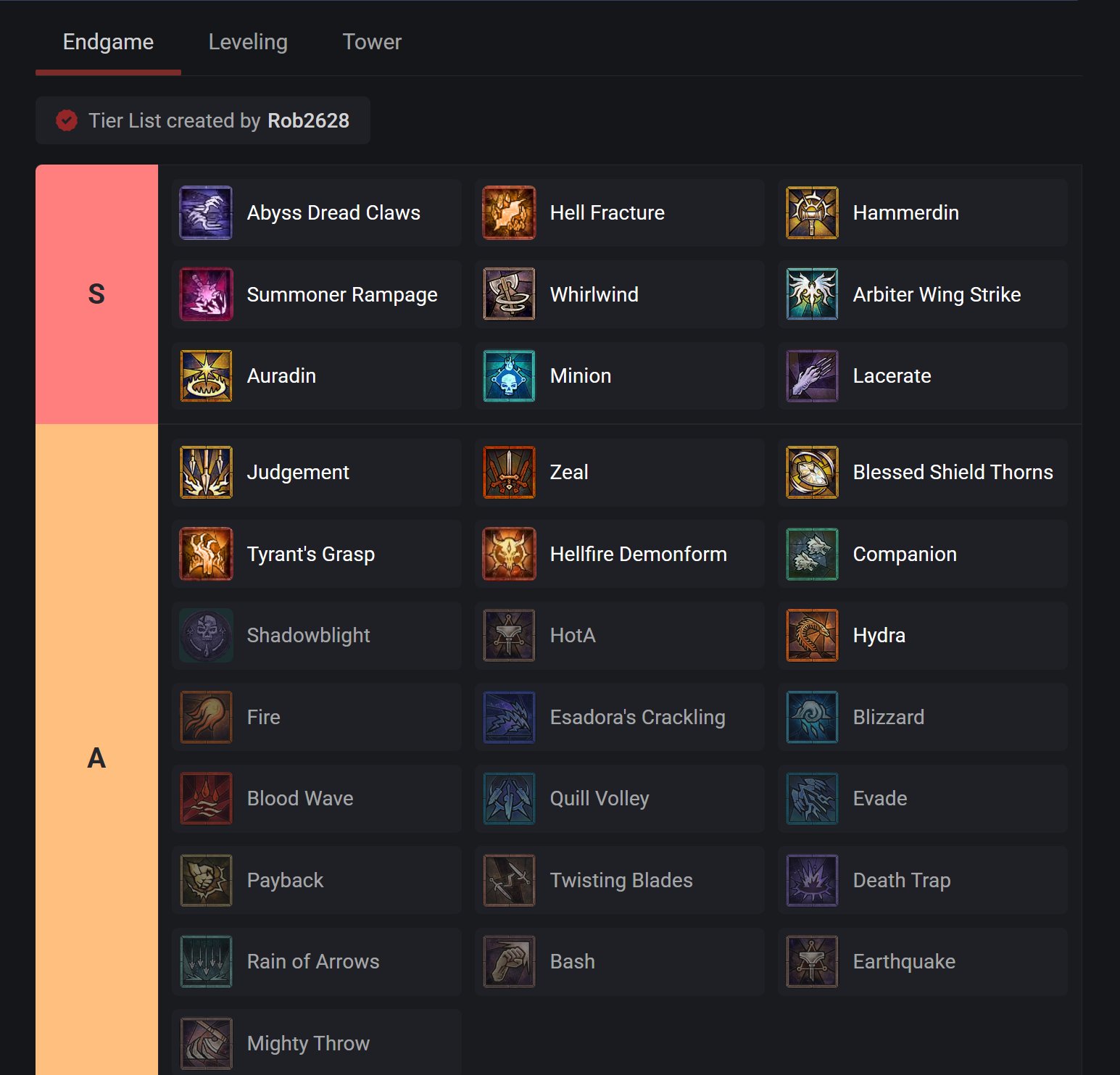Open the Twisting Blades build
1120x1075 pixels.
click(x=621, y=880)
